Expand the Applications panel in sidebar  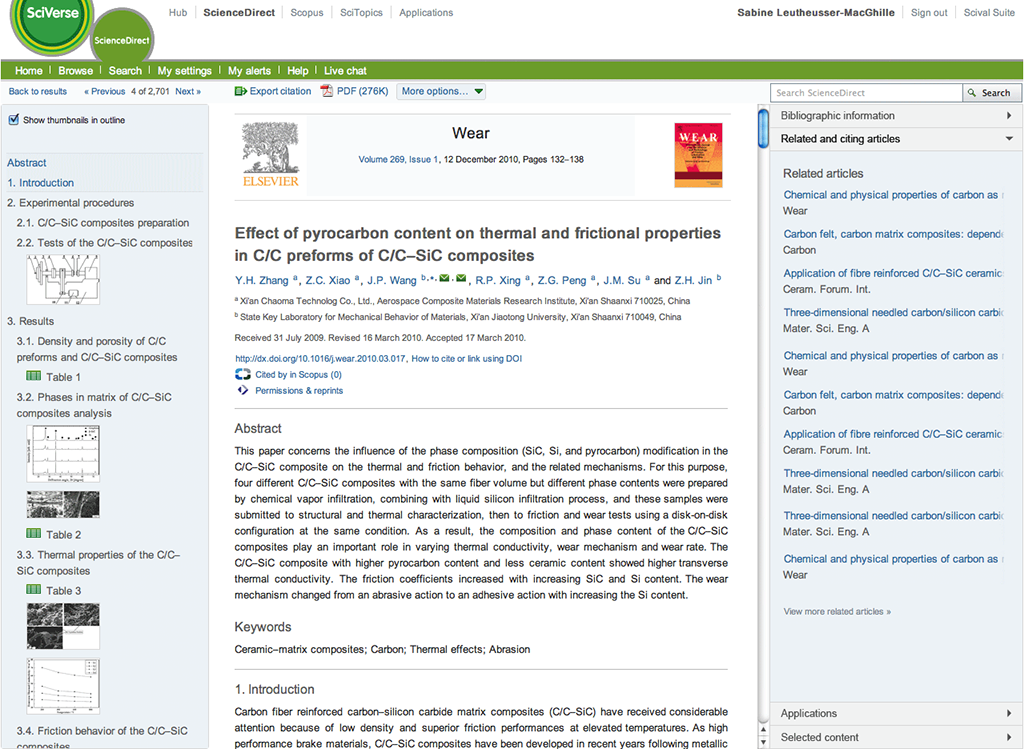pos(896,713)
